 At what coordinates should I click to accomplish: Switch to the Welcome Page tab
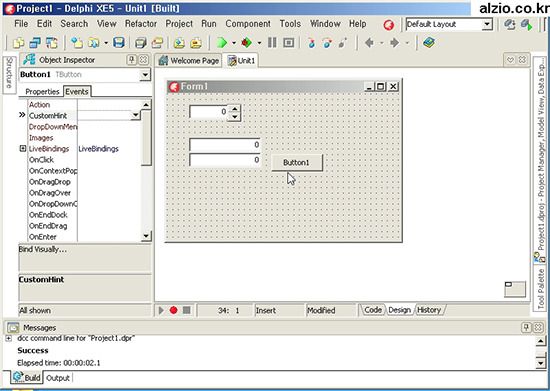tap(189, 61)
